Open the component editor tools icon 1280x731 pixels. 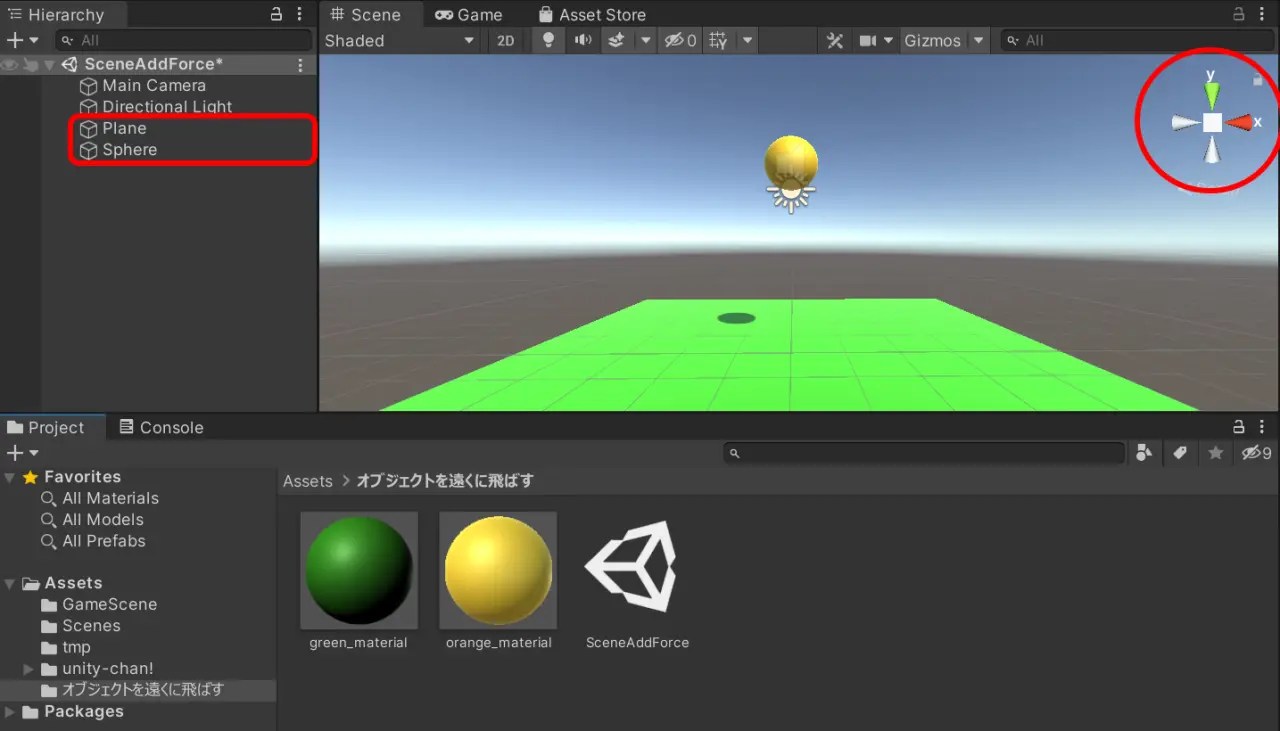(835, 40)
